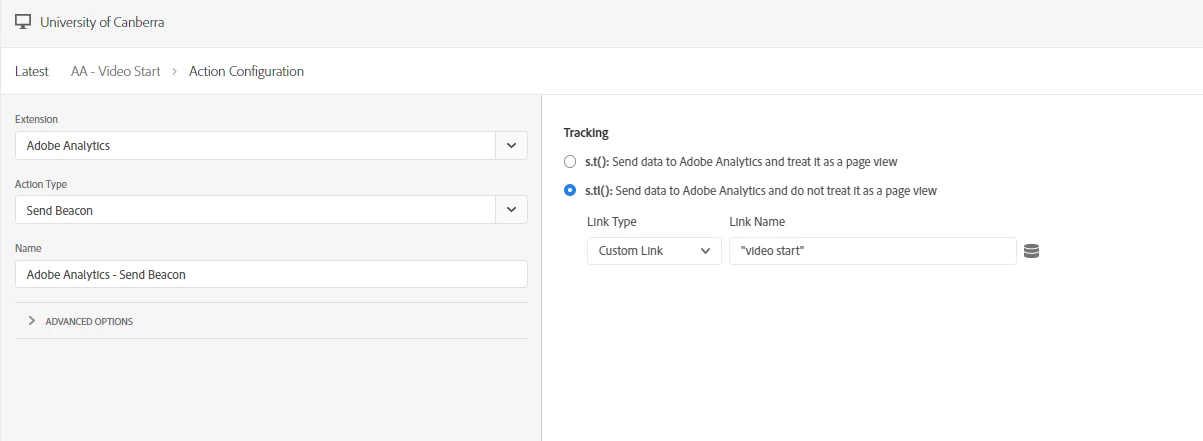Select the s.tl() radio button
Image resolution: width=1203 pixels, height=441 pixels.
coord(570,190)
